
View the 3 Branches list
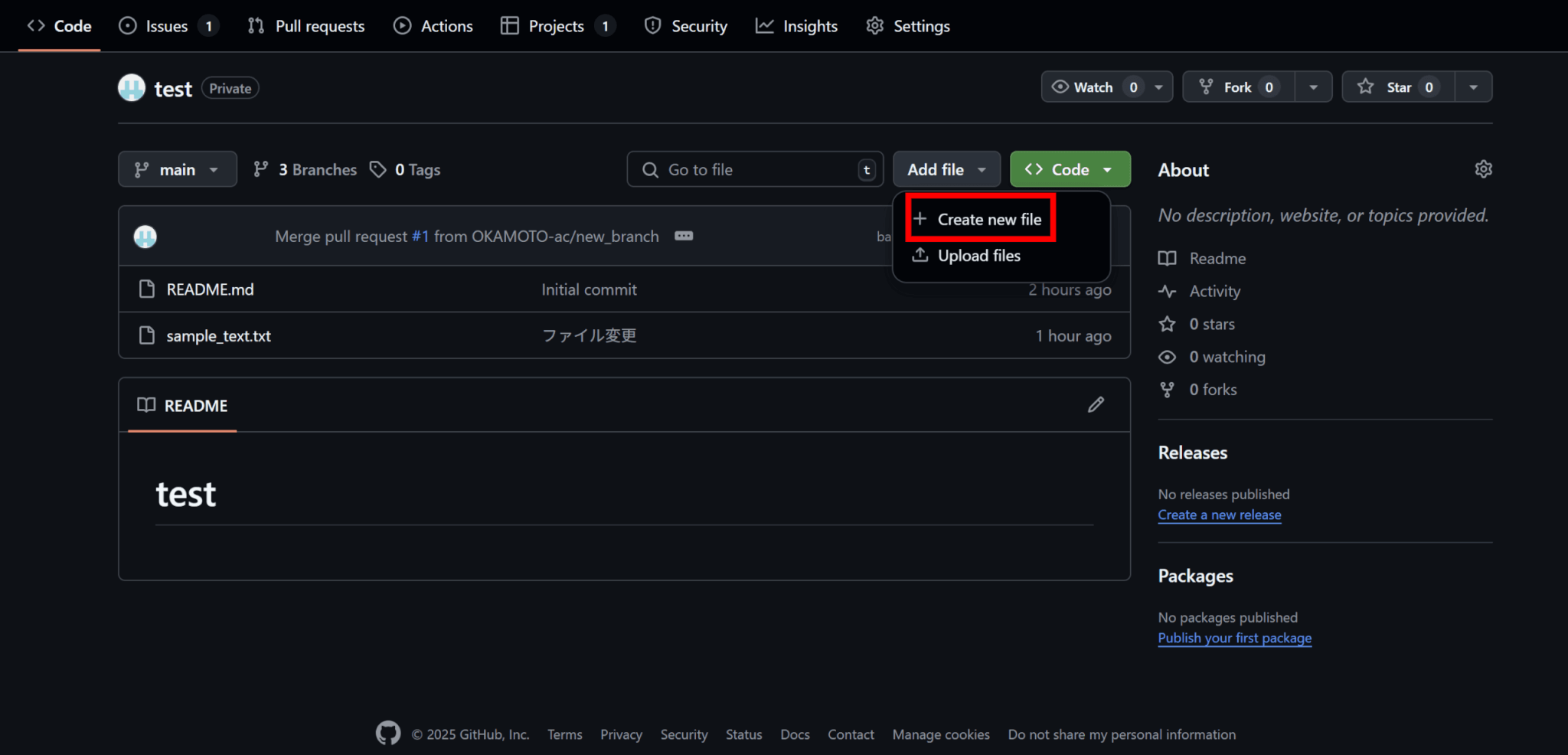coord(305,169)
